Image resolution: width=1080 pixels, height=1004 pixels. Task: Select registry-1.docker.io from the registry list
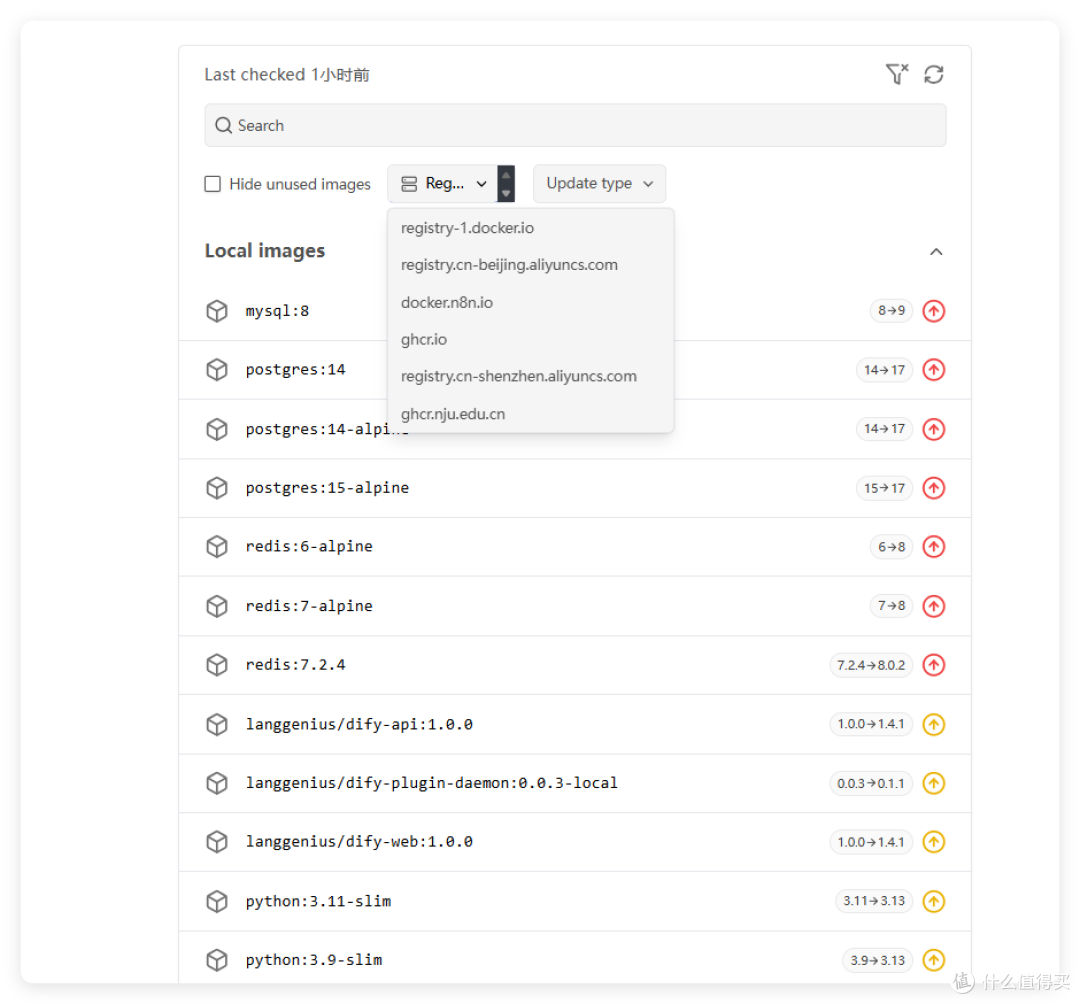[466, 228]
